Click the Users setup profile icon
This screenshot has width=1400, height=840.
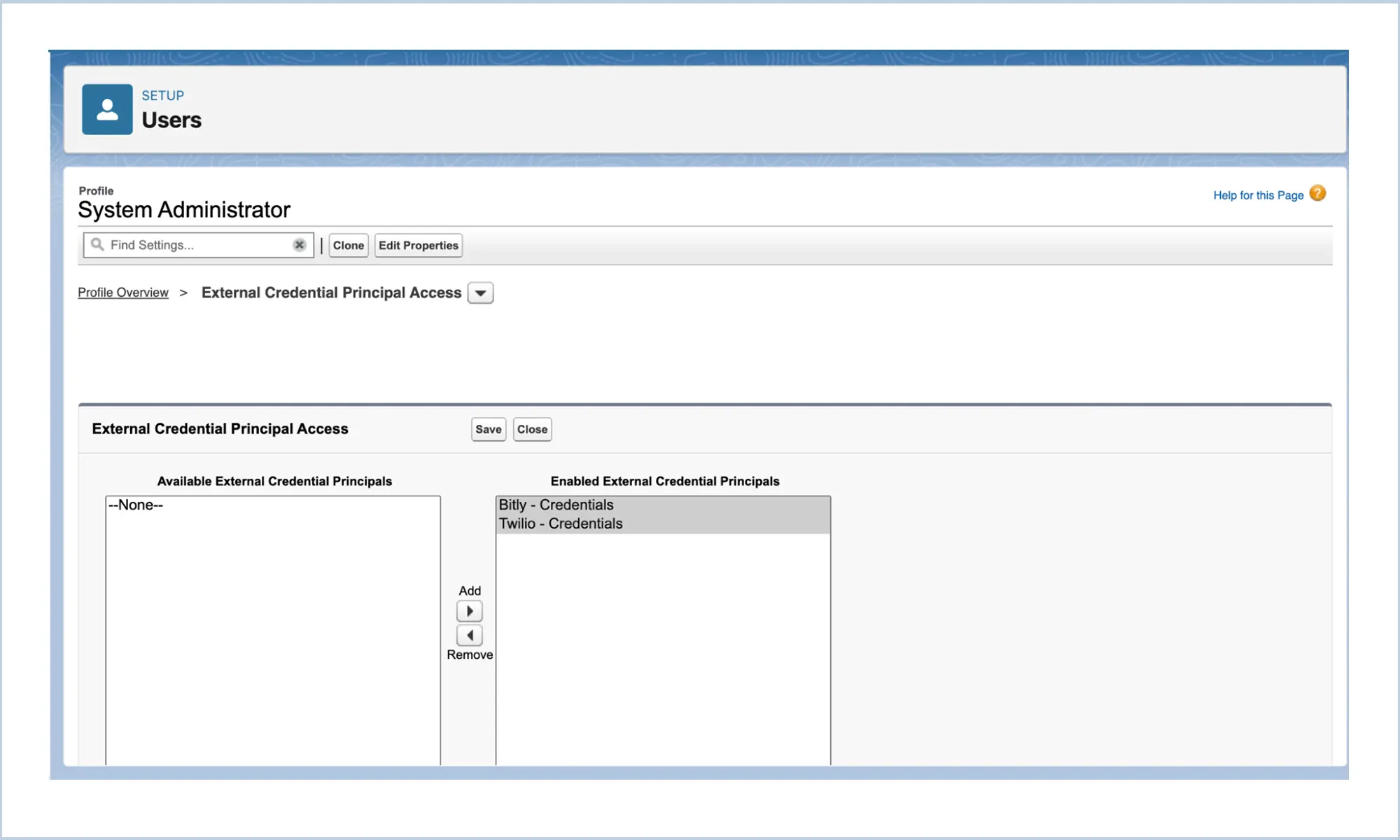coord(107,110)
